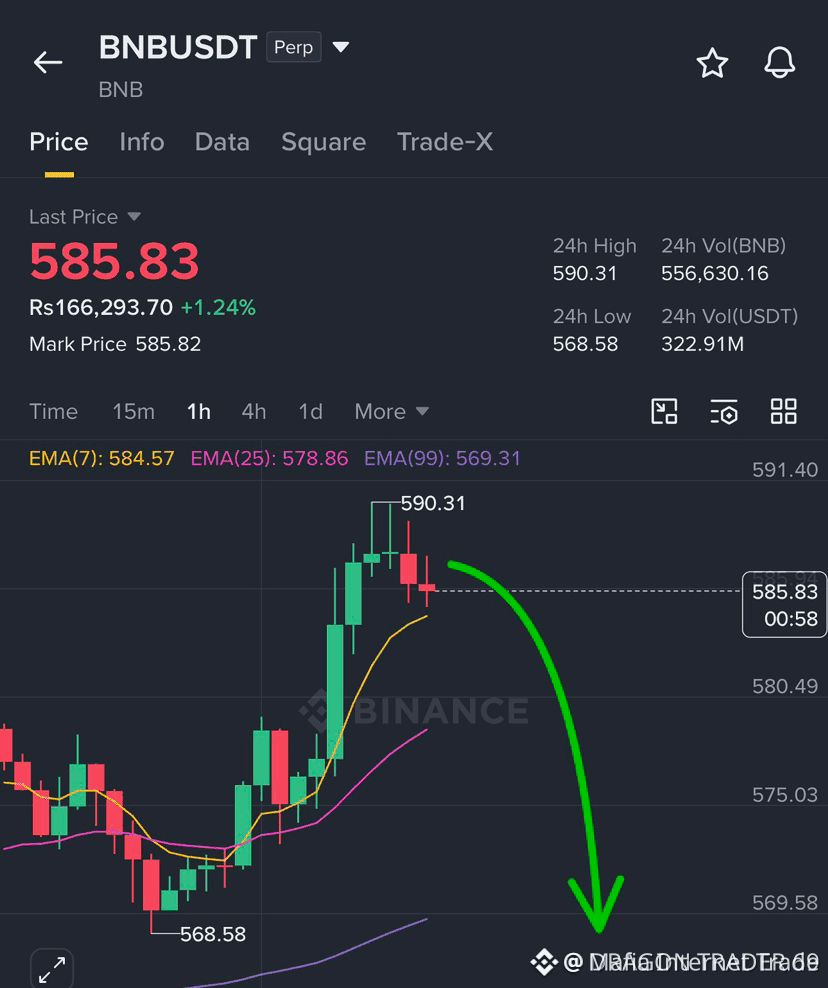
Task: Tap the 591.40 price axis label
Action: coord(785,469)
